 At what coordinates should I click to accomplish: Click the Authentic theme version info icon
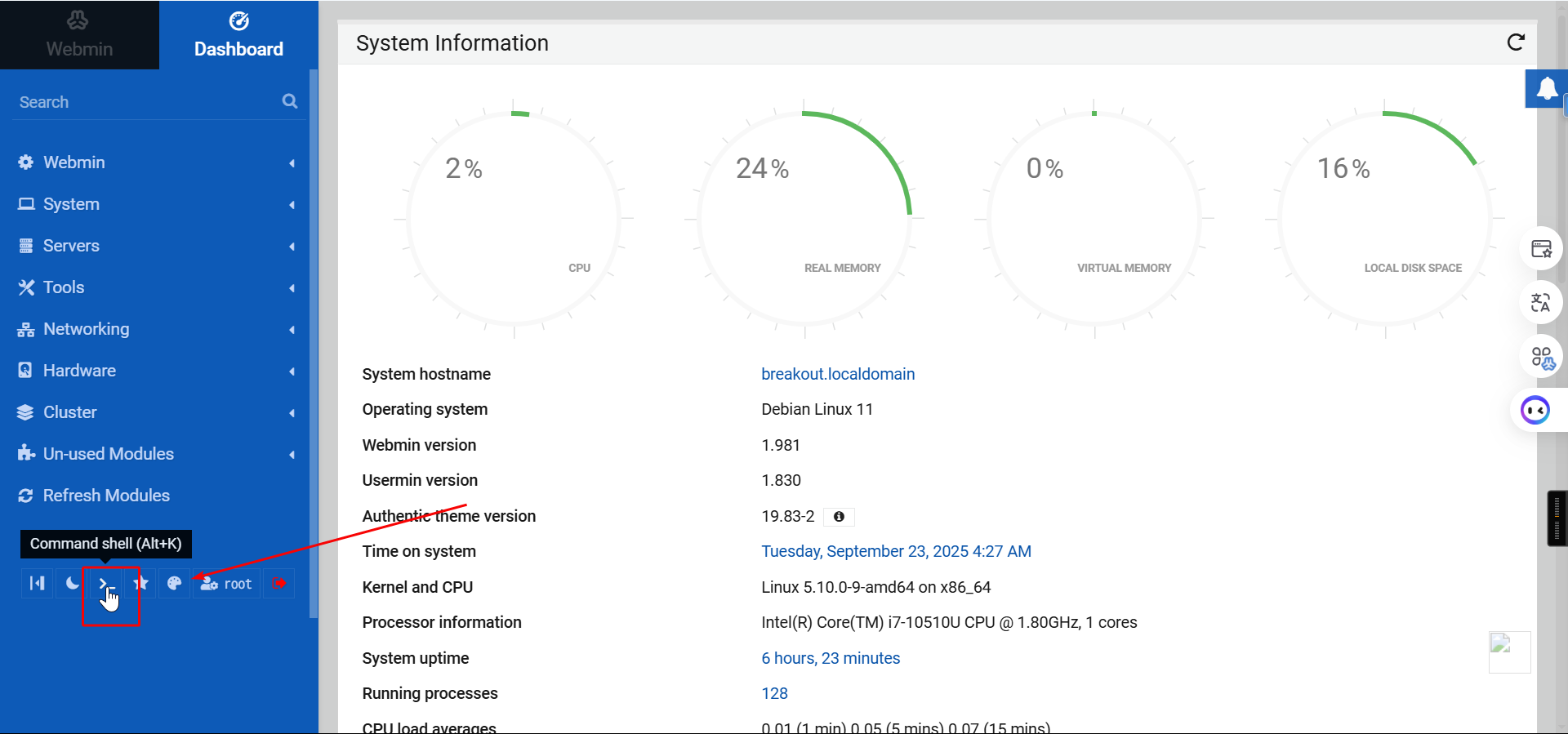tap(839, 517)
